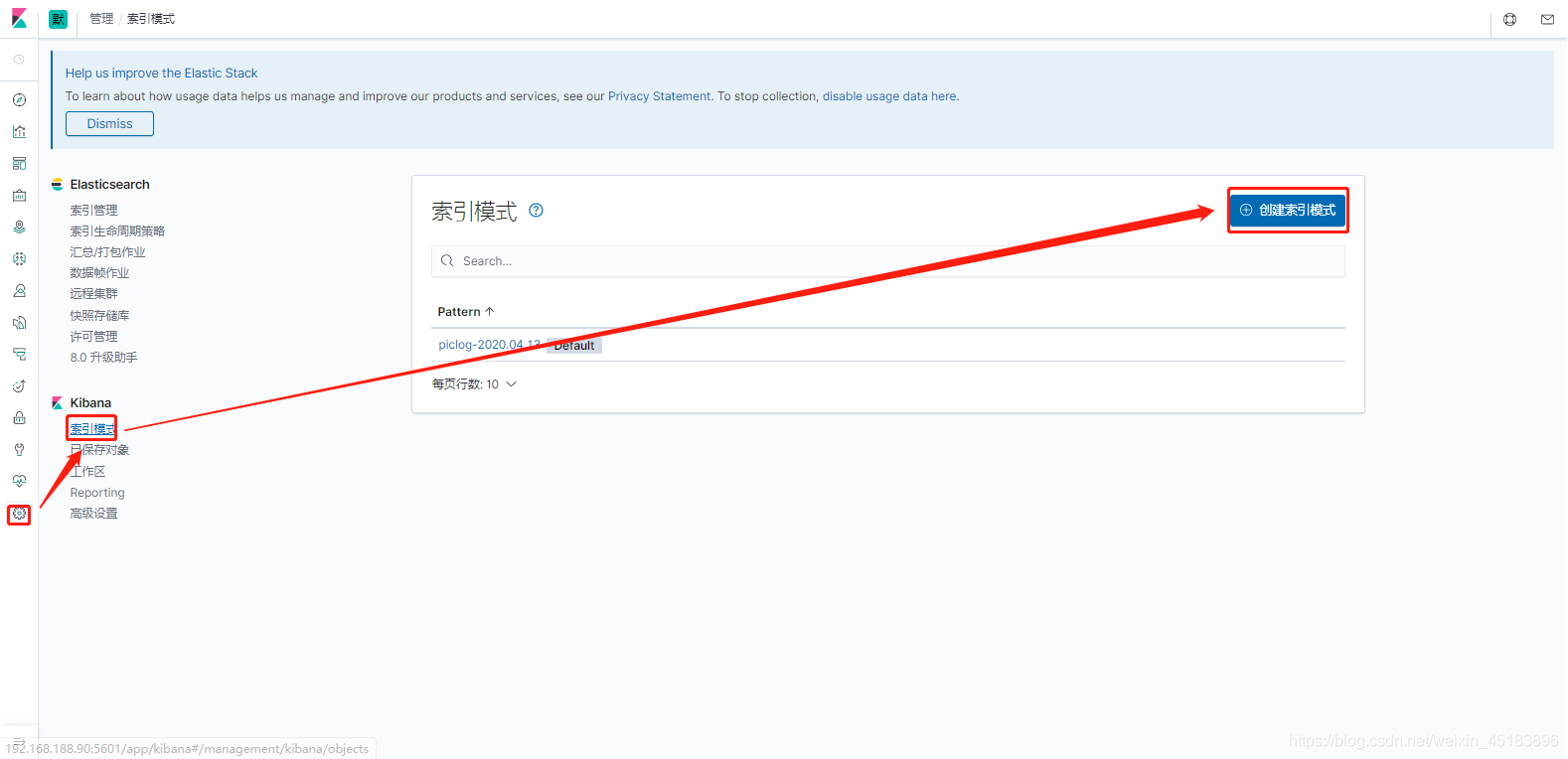Open 高级设置 under Kibana section
This screenshot has height=759, width=1568.
pyautogui.click(x=93, y=514)
